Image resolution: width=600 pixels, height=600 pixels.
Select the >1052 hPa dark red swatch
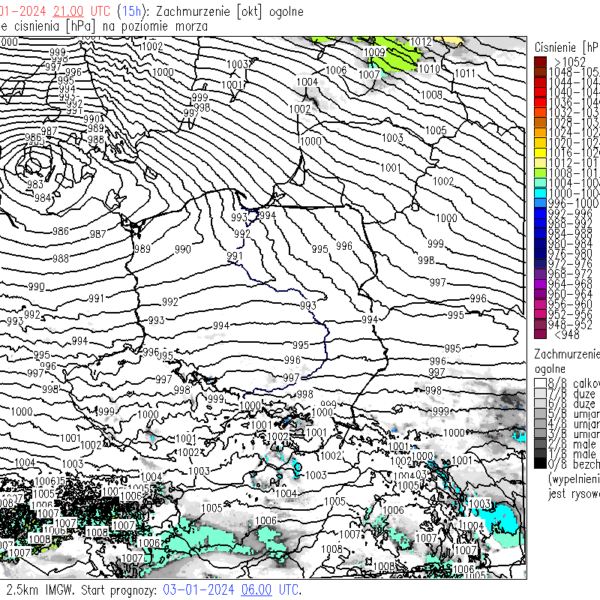(540, 62)
